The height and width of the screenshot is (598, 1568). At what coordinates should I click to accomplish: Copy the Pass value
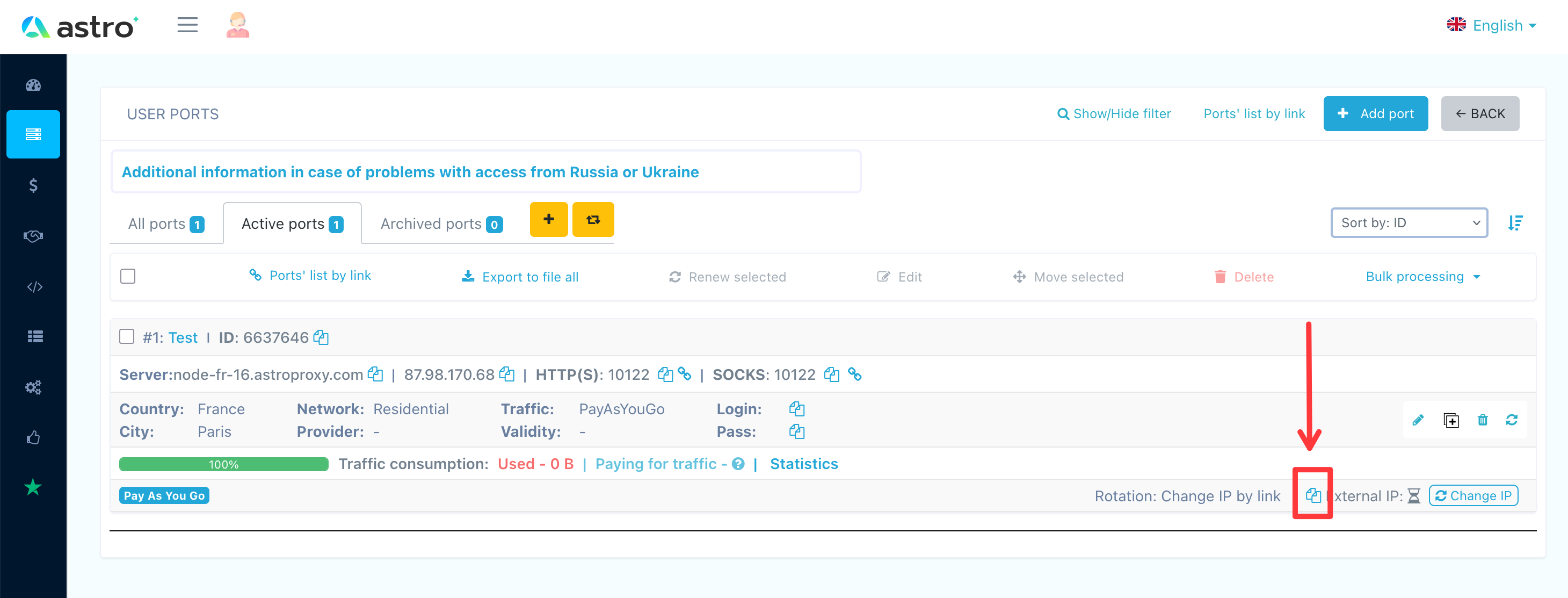point(797,431)
